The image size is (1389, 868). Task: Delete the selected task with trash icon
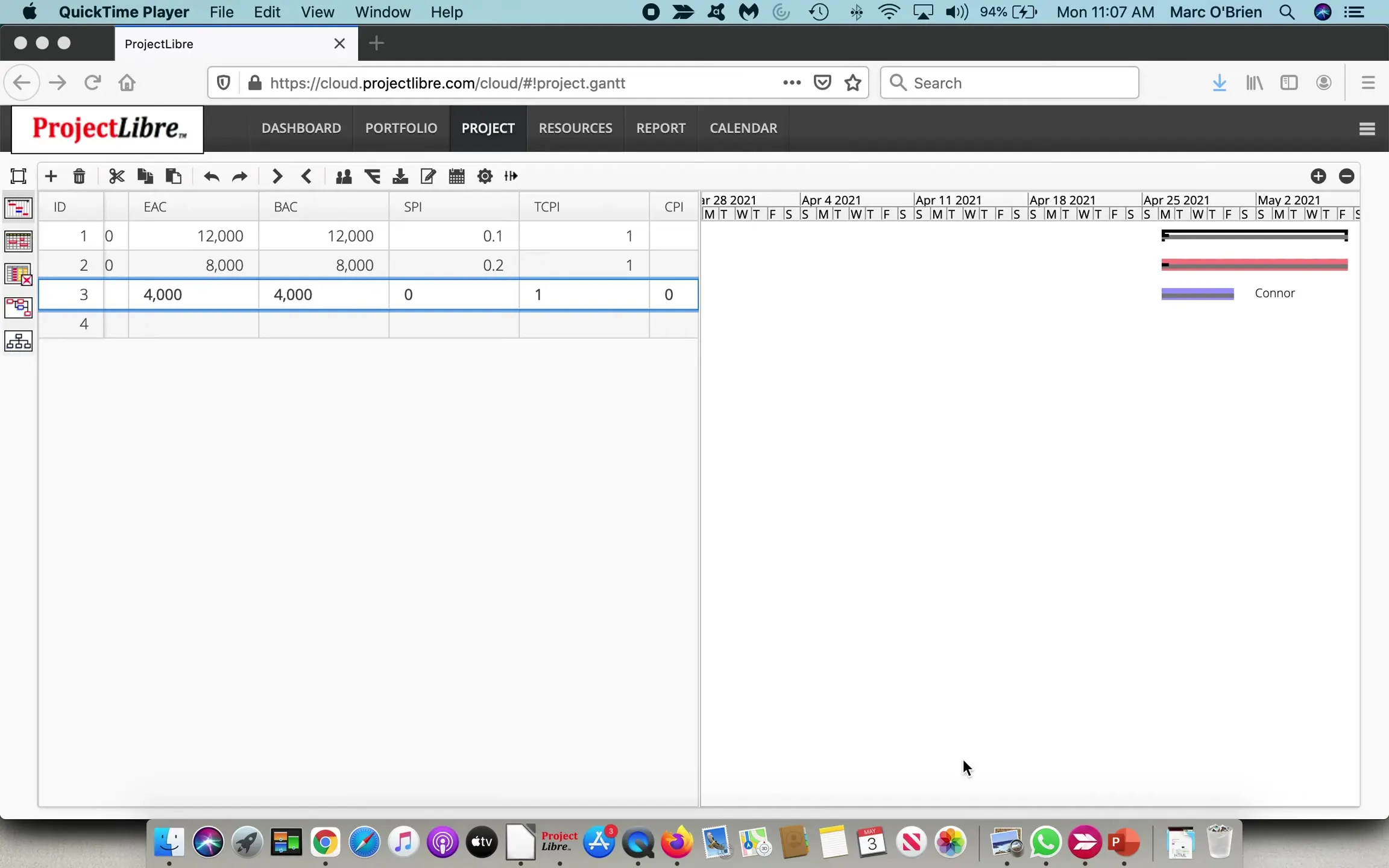coord(79,176)
